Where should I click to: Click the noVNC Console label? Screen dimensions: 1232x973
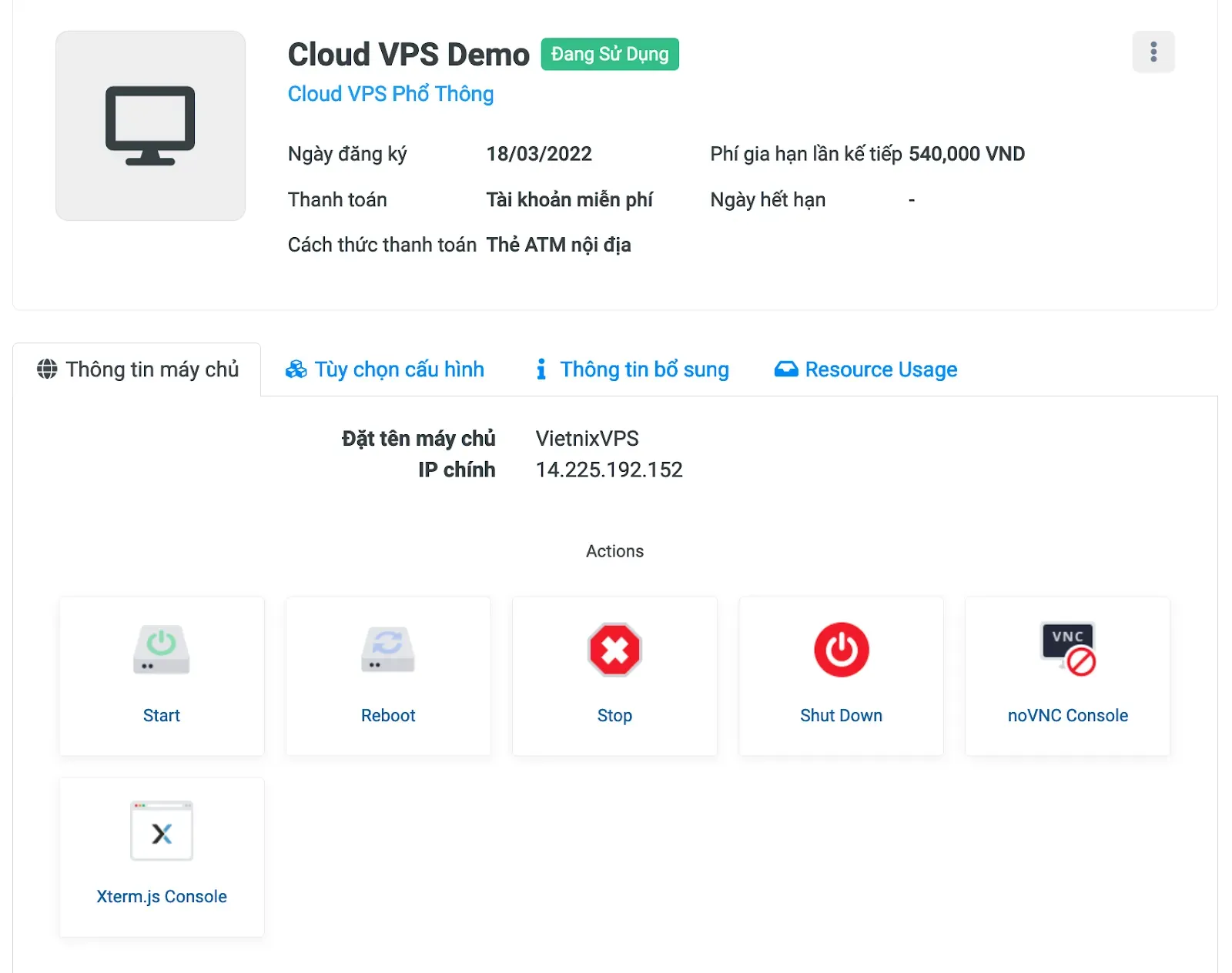click(x=1068, y=715)
